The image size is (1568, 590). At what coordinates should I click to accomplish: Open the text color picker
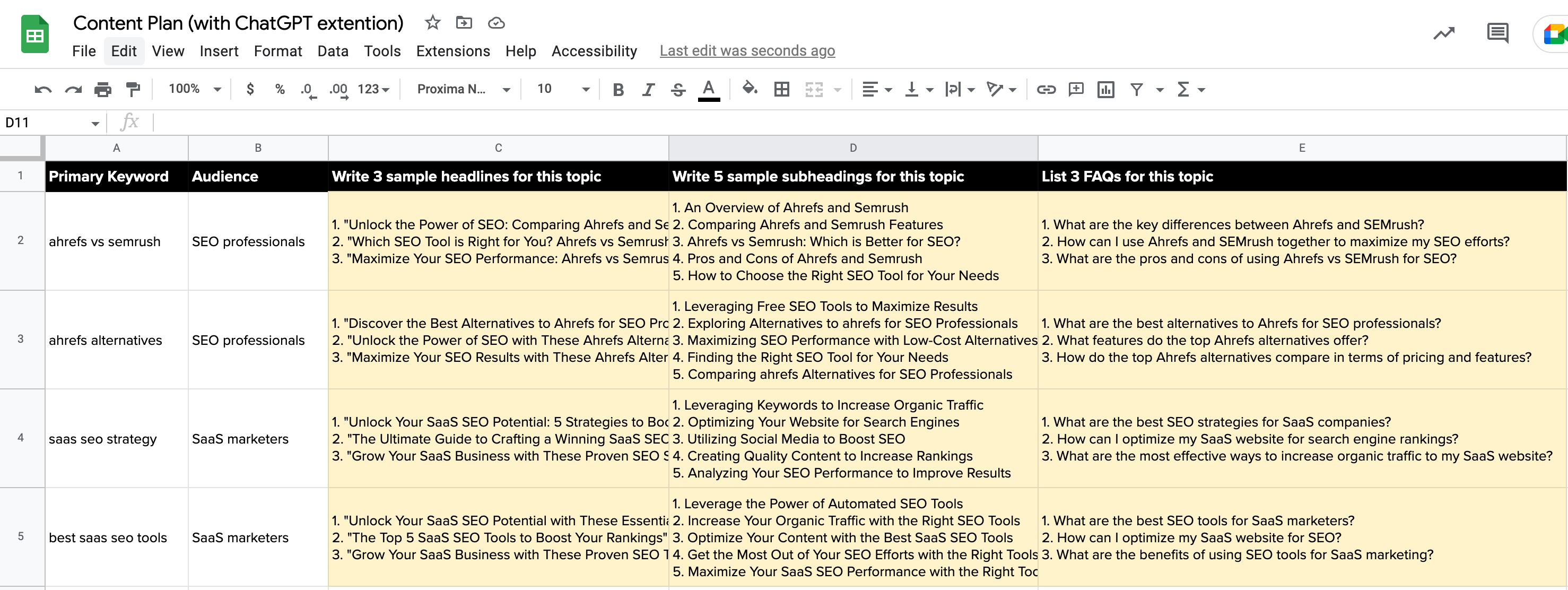(x=709, y=90)
